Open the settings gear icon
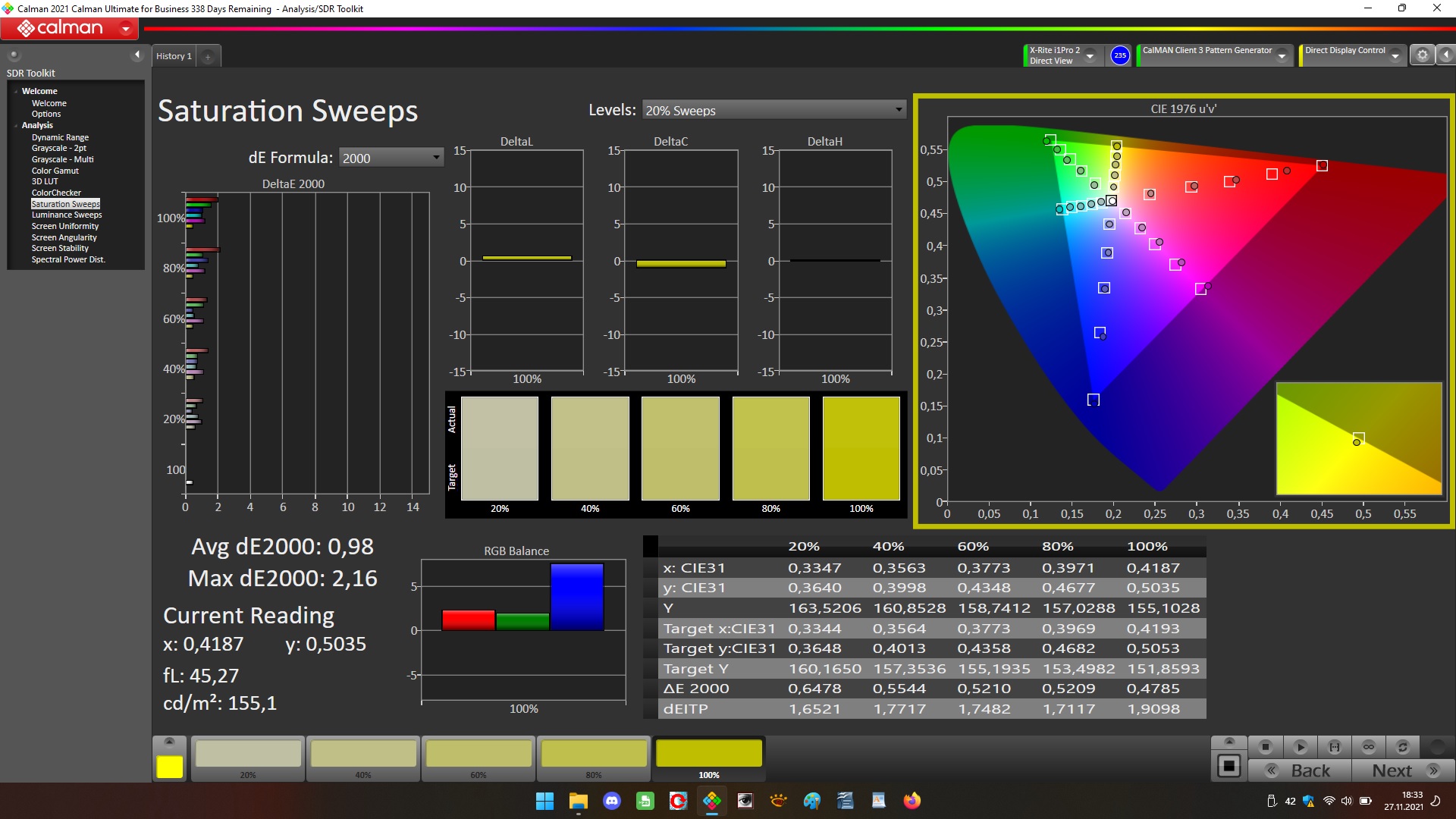Viewport: 1456px width, 819px height. (1423, 55)
